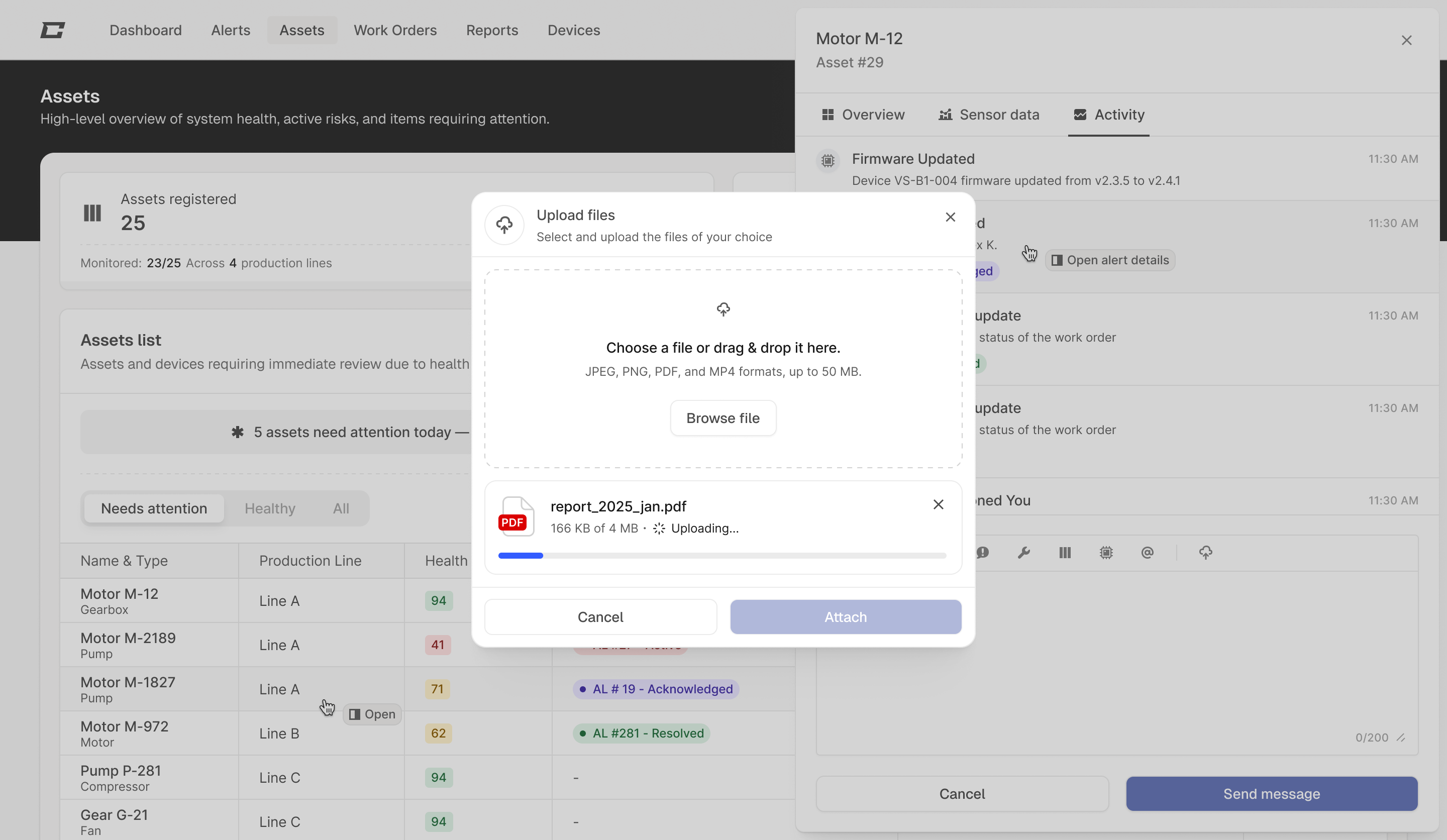This screenshot has height=840, width=1447.
Task: Click the AL # 19 - Acknowledged badge
Action: pyautogui.click(x=656, y=689)
